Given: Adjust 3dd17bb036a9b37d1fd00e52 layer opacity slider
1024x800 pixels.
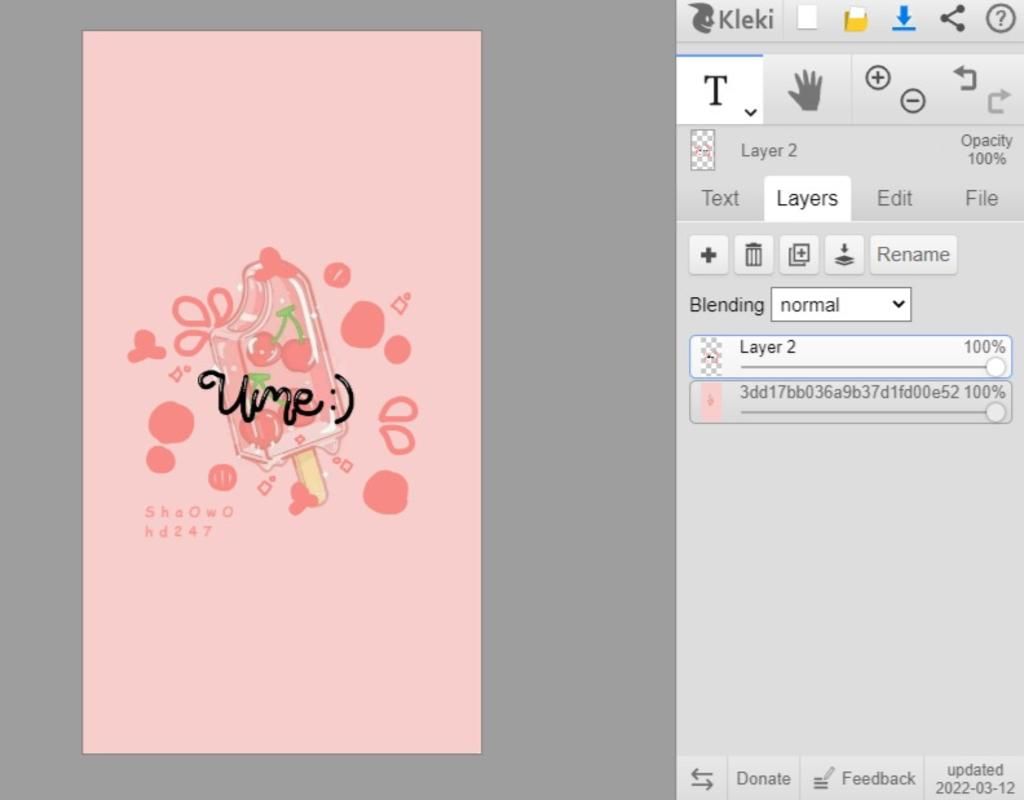Looking at the screenshot, I should 995,412.
